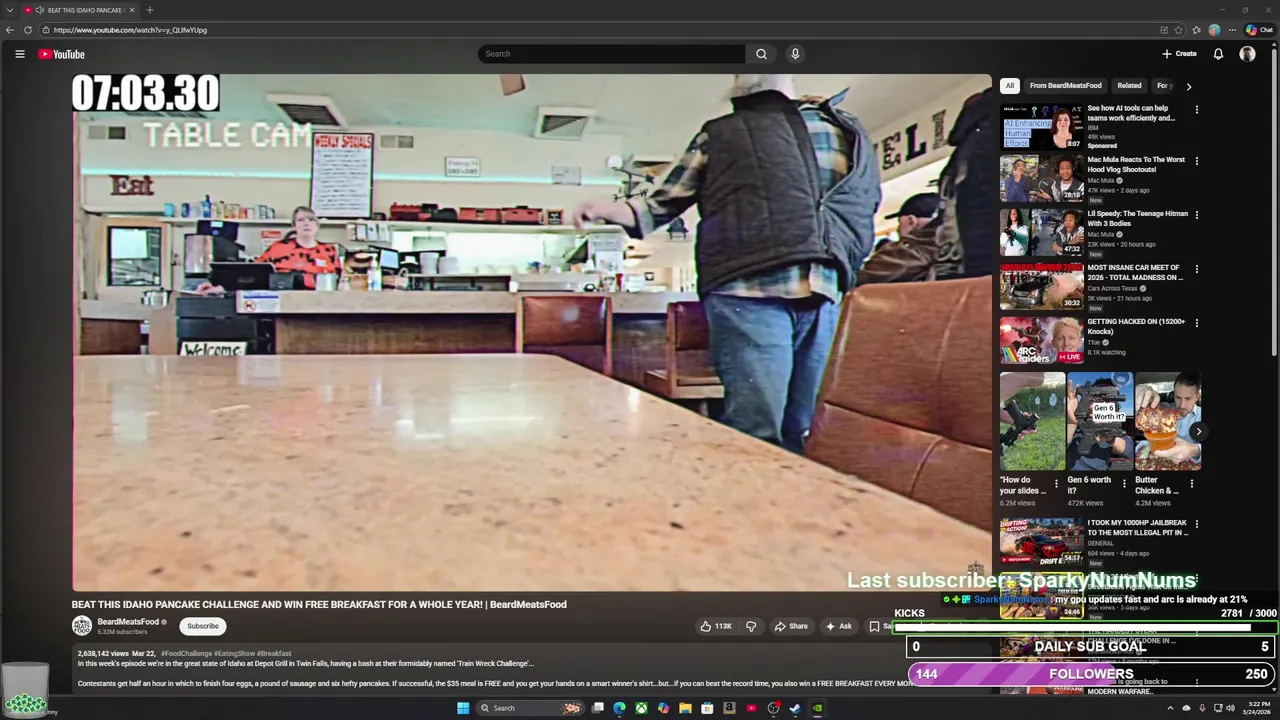Open options for Getting Hacked live video

click(1197, 323)
